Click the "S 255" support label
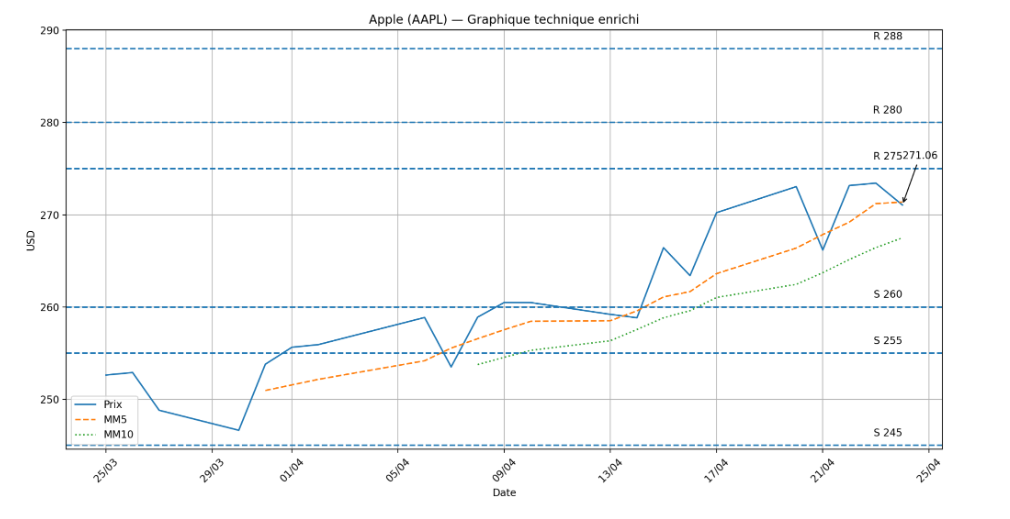1010x519 pixels. [888, 341]
